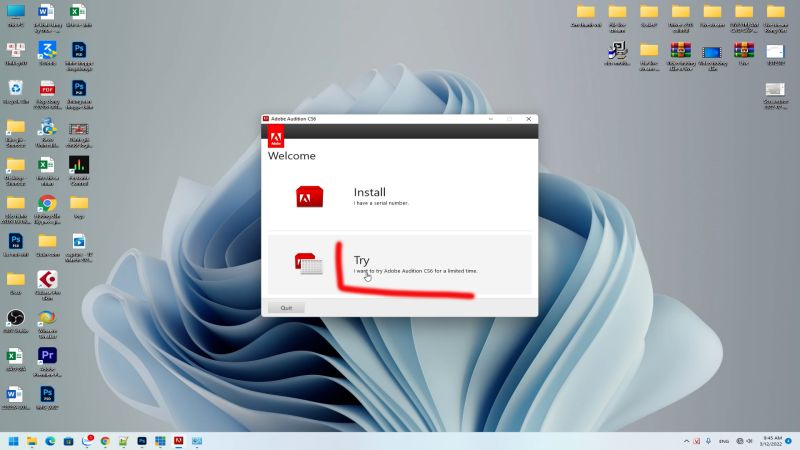Open the Windows Start menu
800x450 pixels.
(x=14, y=440)
